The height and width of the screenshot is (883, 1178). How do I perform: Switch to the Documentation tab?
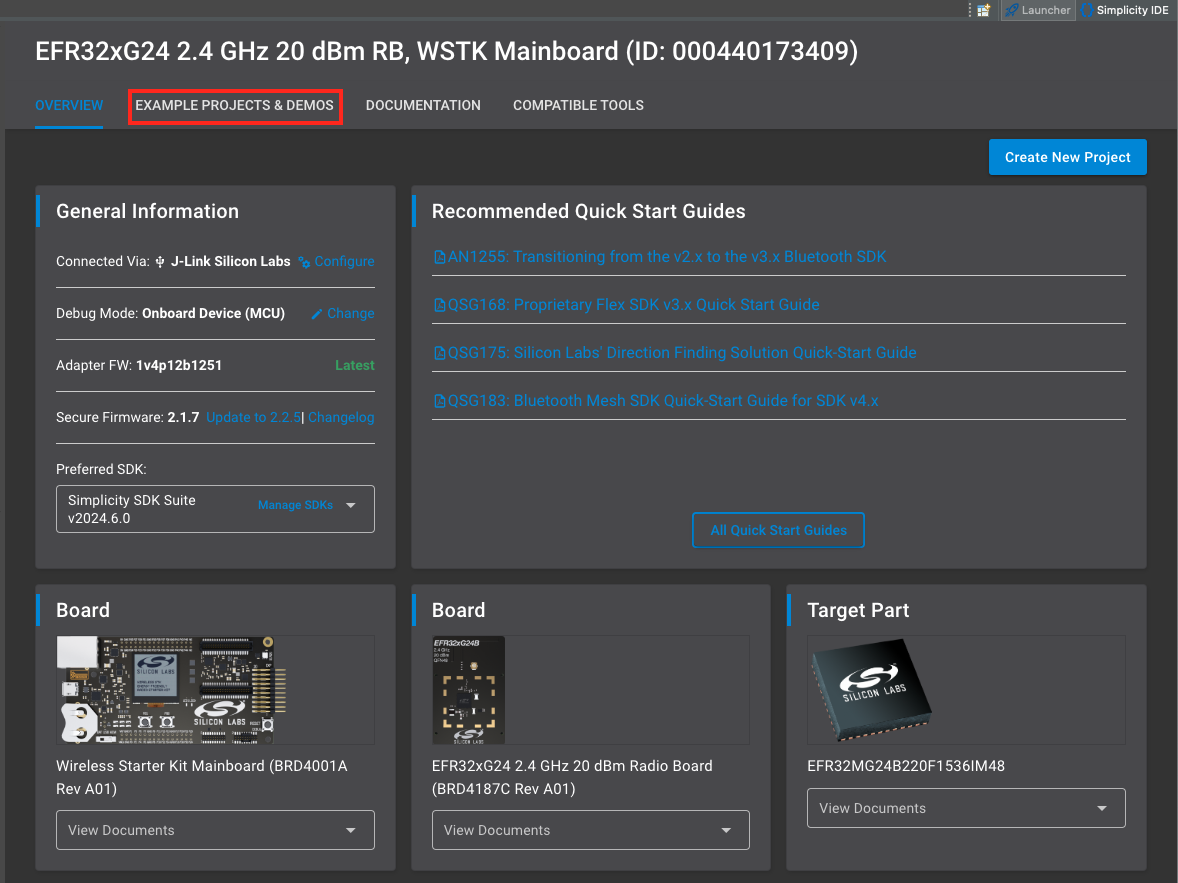(423, 105)
